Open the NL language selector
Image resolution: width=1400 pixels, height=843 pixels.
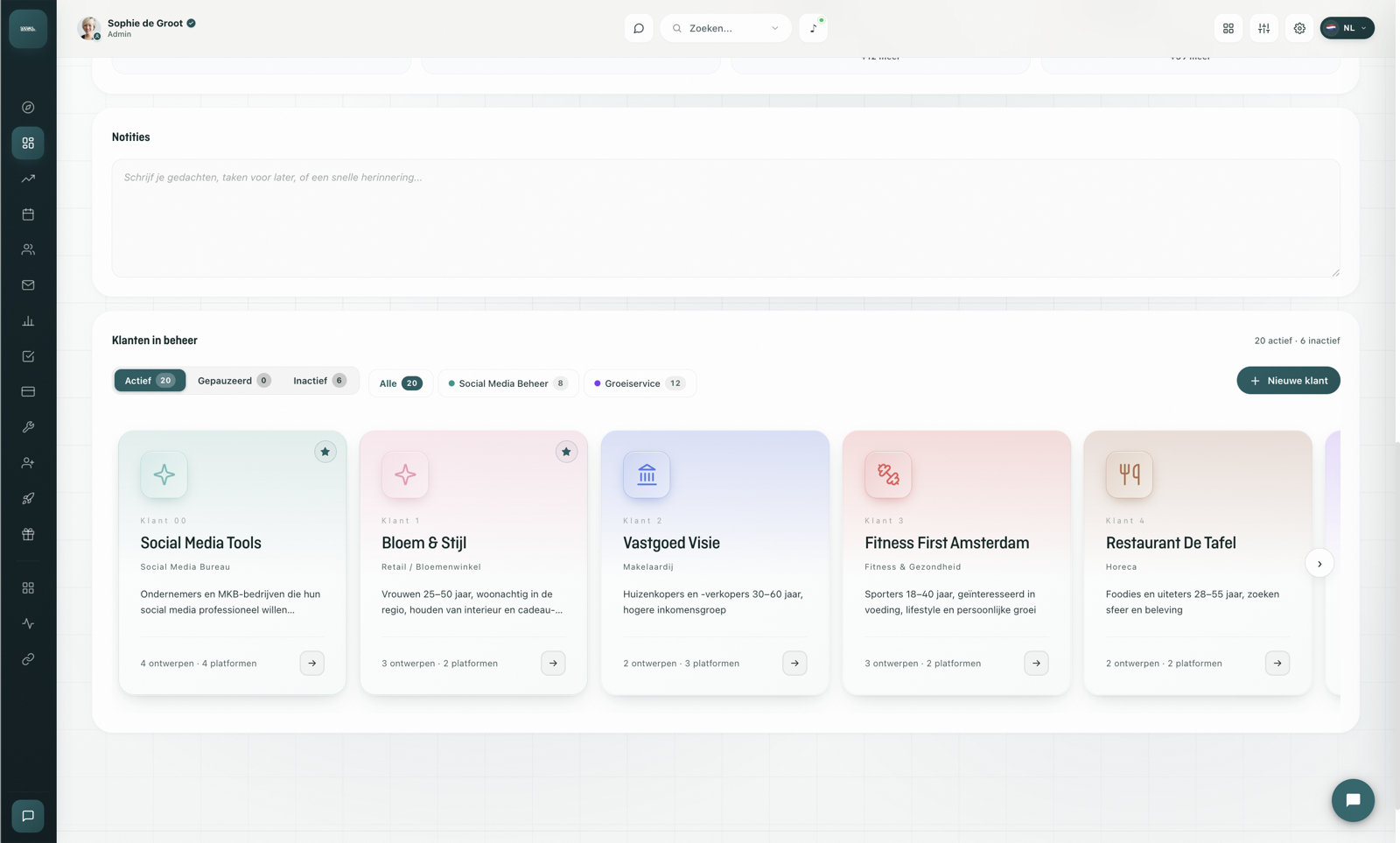pyautogui.click(x=1347, y=28)
